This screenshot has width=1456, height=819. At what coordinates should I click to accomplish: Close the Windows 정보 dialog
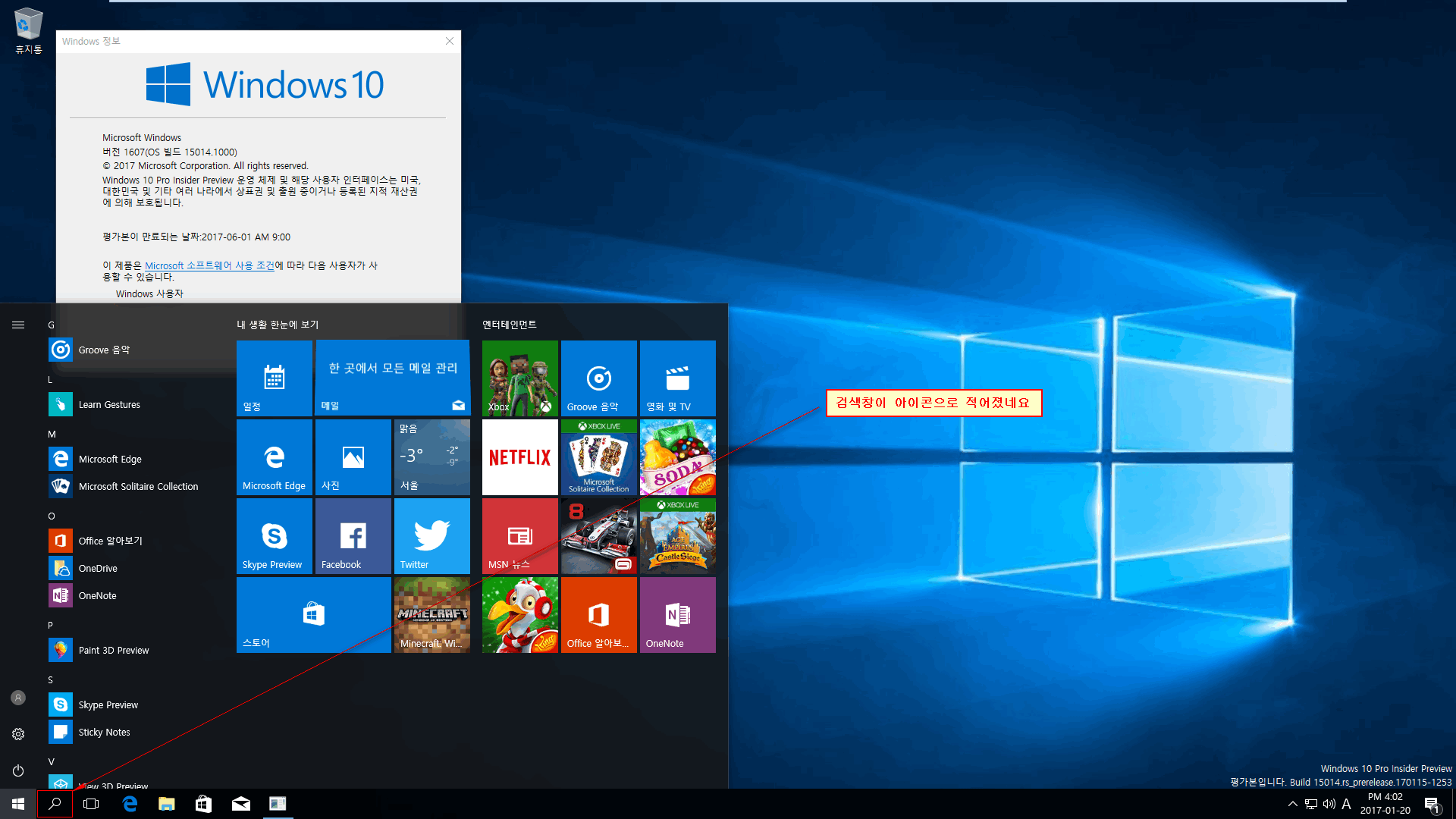pos(450,41)
